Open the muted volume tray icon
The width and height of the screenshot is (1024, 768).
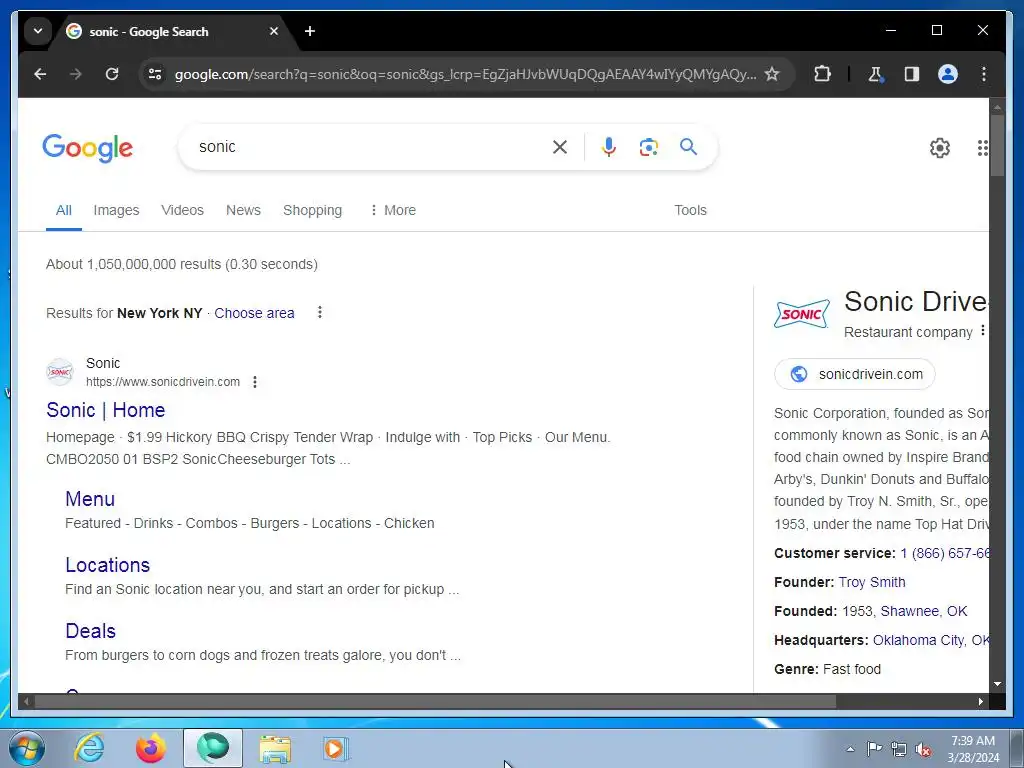point(923,749)
